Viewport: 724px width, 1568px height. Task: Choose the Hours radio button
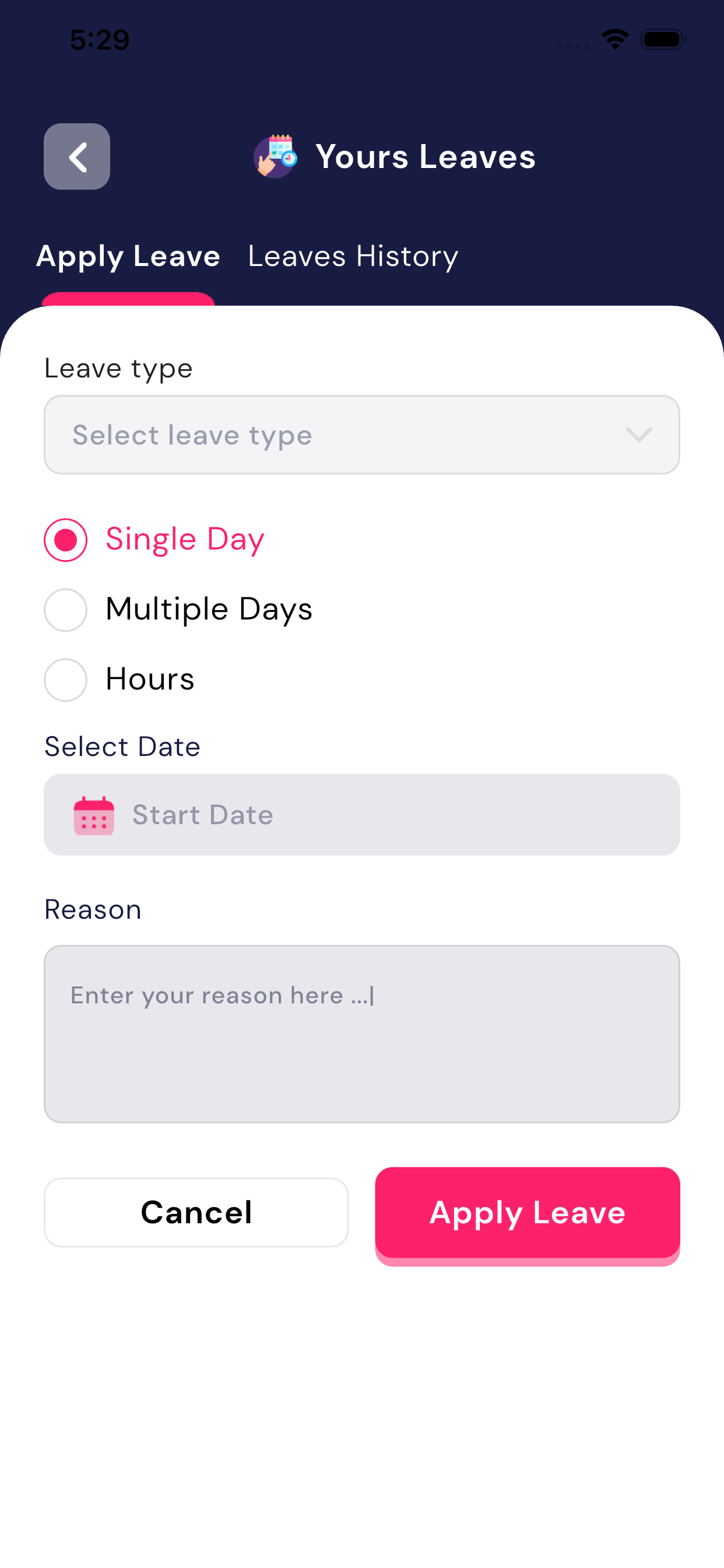(66, 680)
